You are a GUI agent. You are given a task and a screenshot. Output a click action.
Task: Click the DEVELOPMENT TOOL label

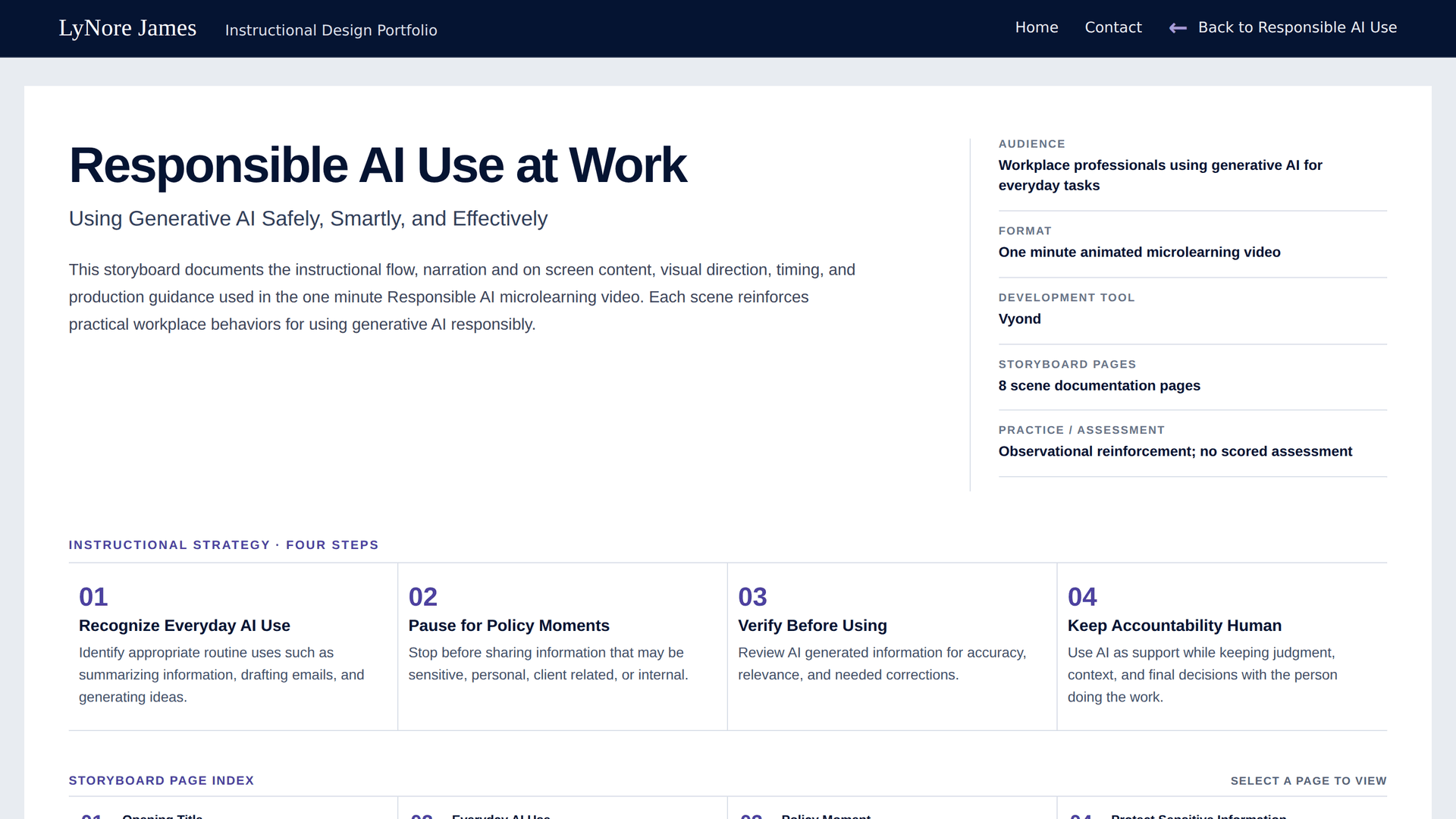click(1066, 298)
